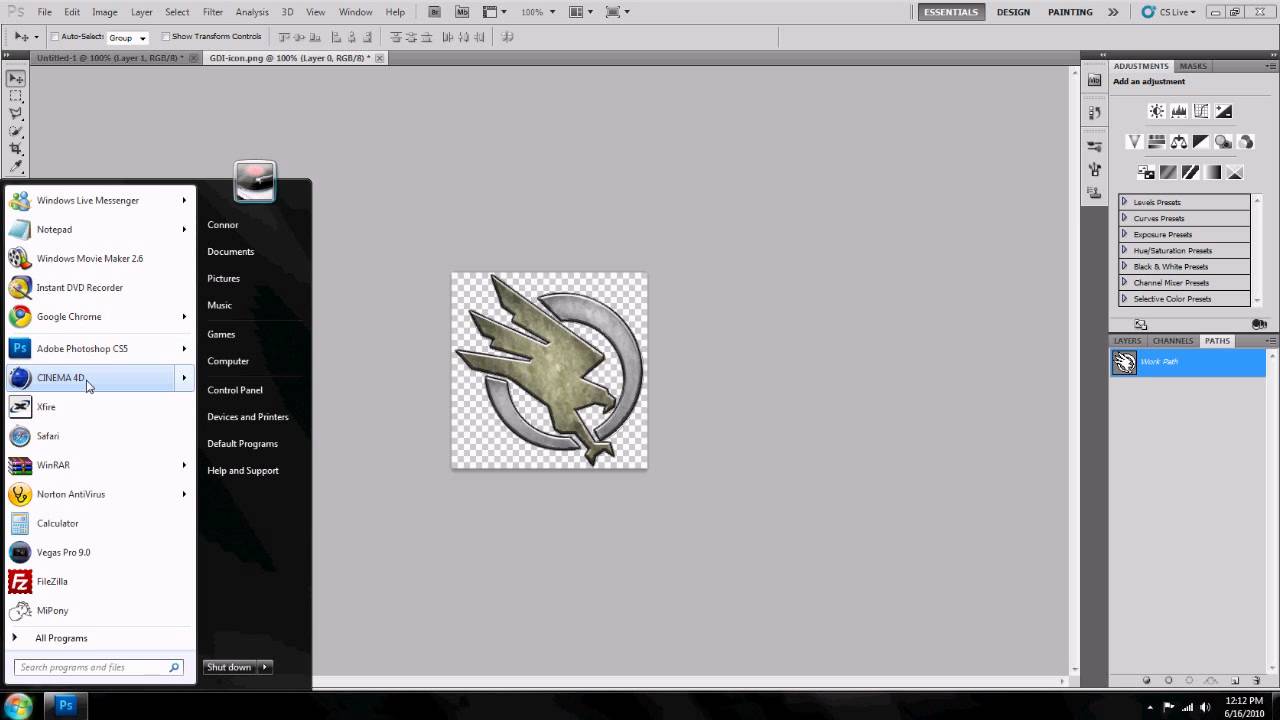Image resolution: width=1280 pixels, height=720 pixels.
Task: Fill path with foreground color
Action: pyautogui.click(x=1147, y=680)
